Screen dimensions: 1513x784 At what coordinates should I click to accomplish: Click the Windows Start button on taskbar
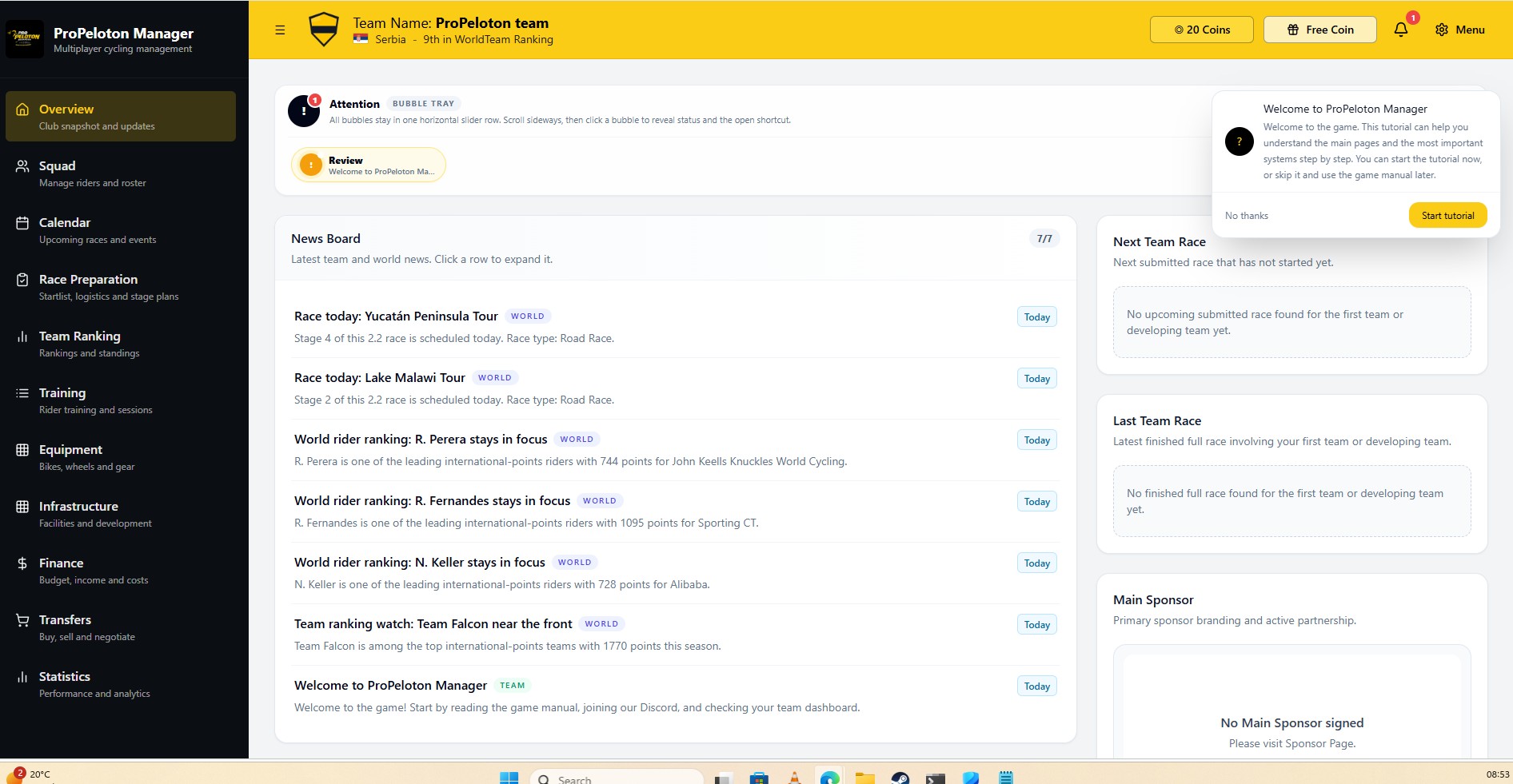509,778
